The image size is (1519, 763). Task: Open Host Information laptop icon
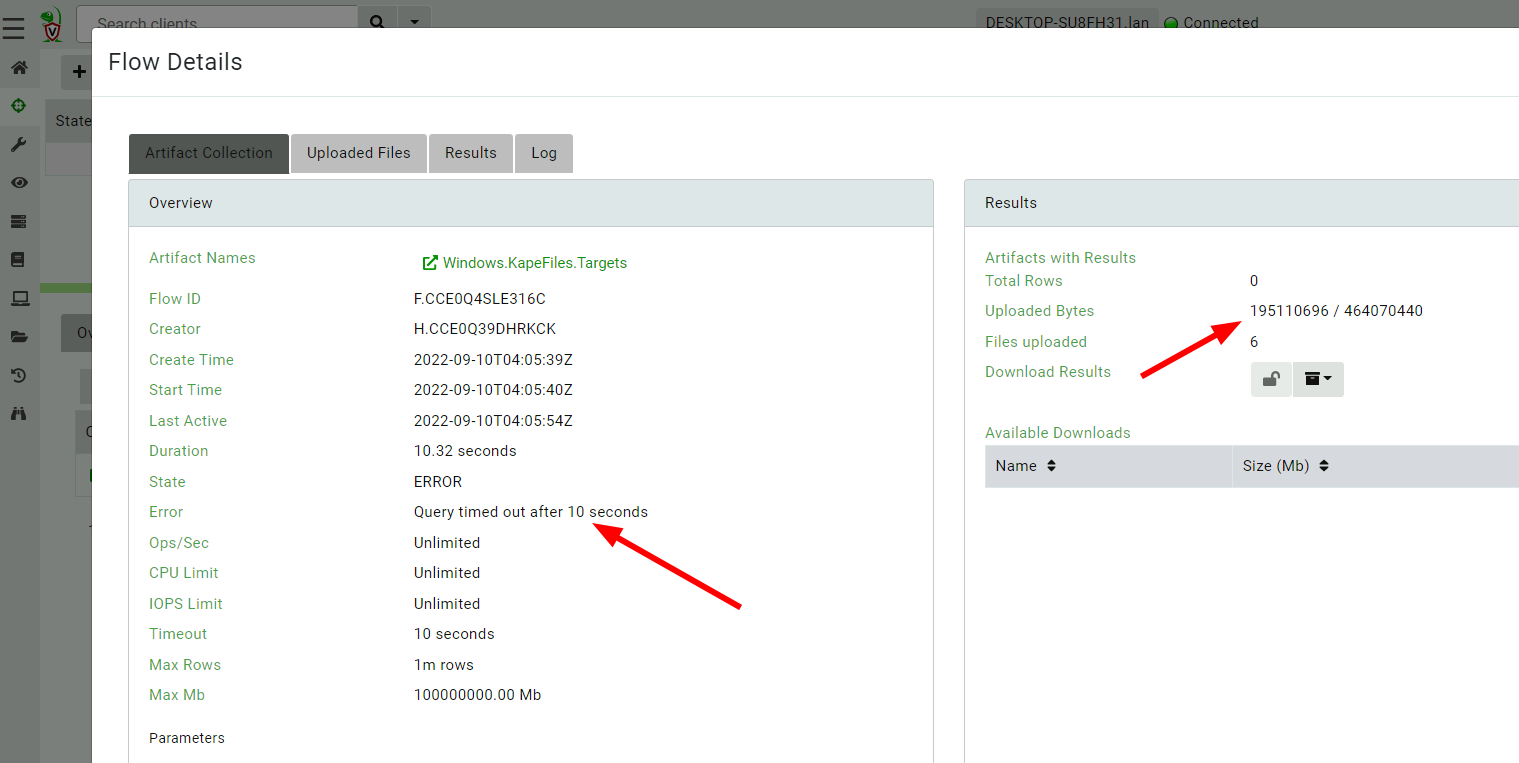click(19, 298)
